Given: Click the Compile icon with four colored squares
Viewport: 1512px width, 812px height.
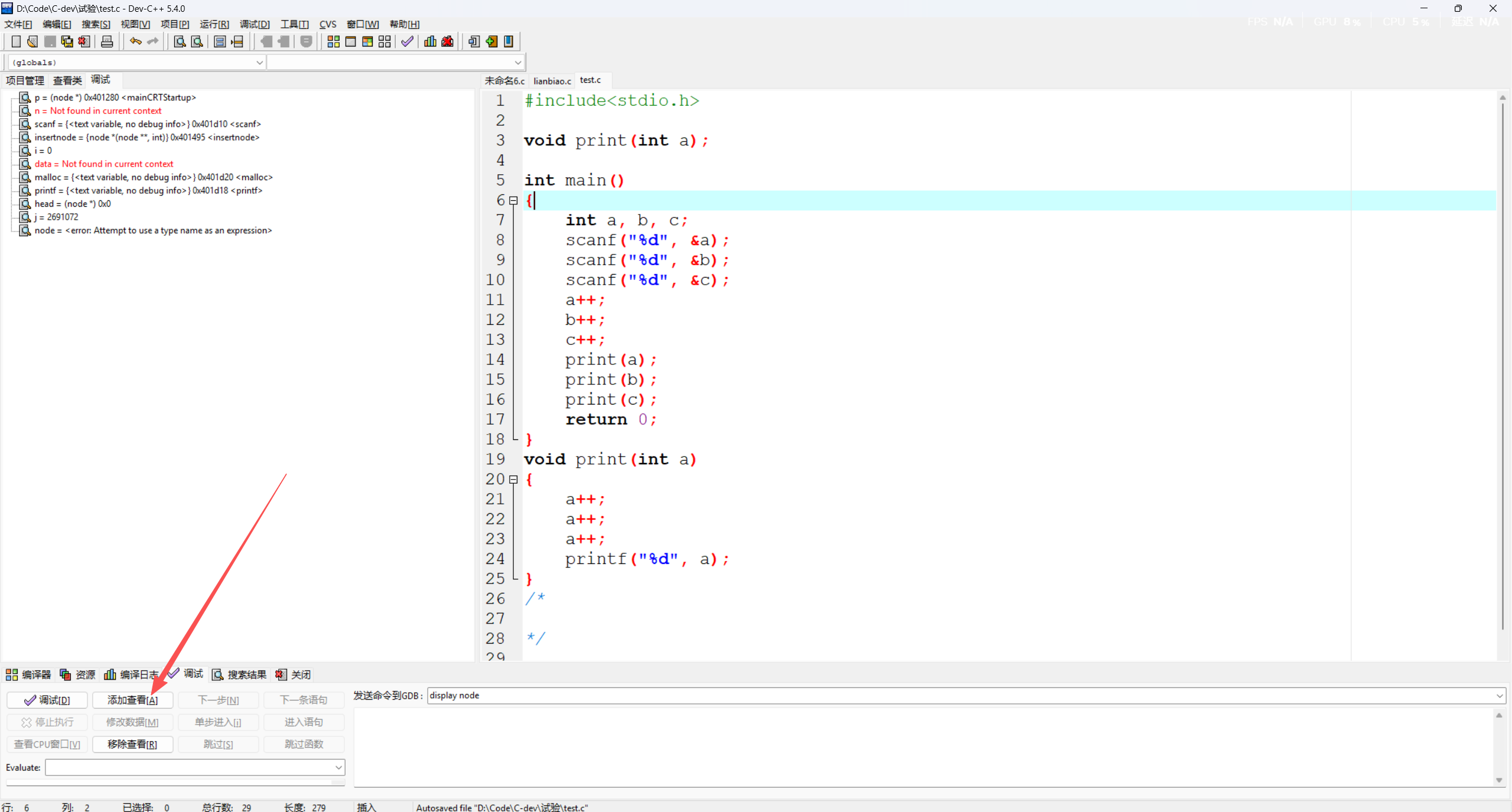Looking at the screenshot, I should (x=333, y=41).
